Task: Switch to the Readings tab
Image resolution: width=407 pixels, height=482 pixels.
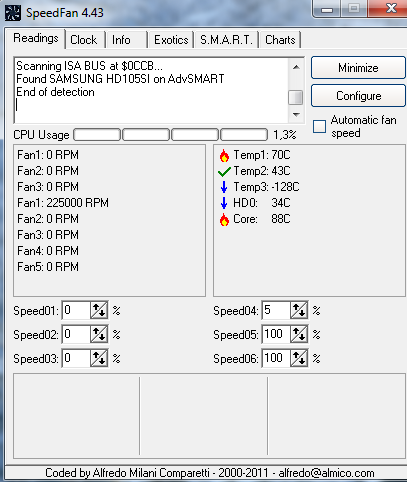Action: point(36,39)
